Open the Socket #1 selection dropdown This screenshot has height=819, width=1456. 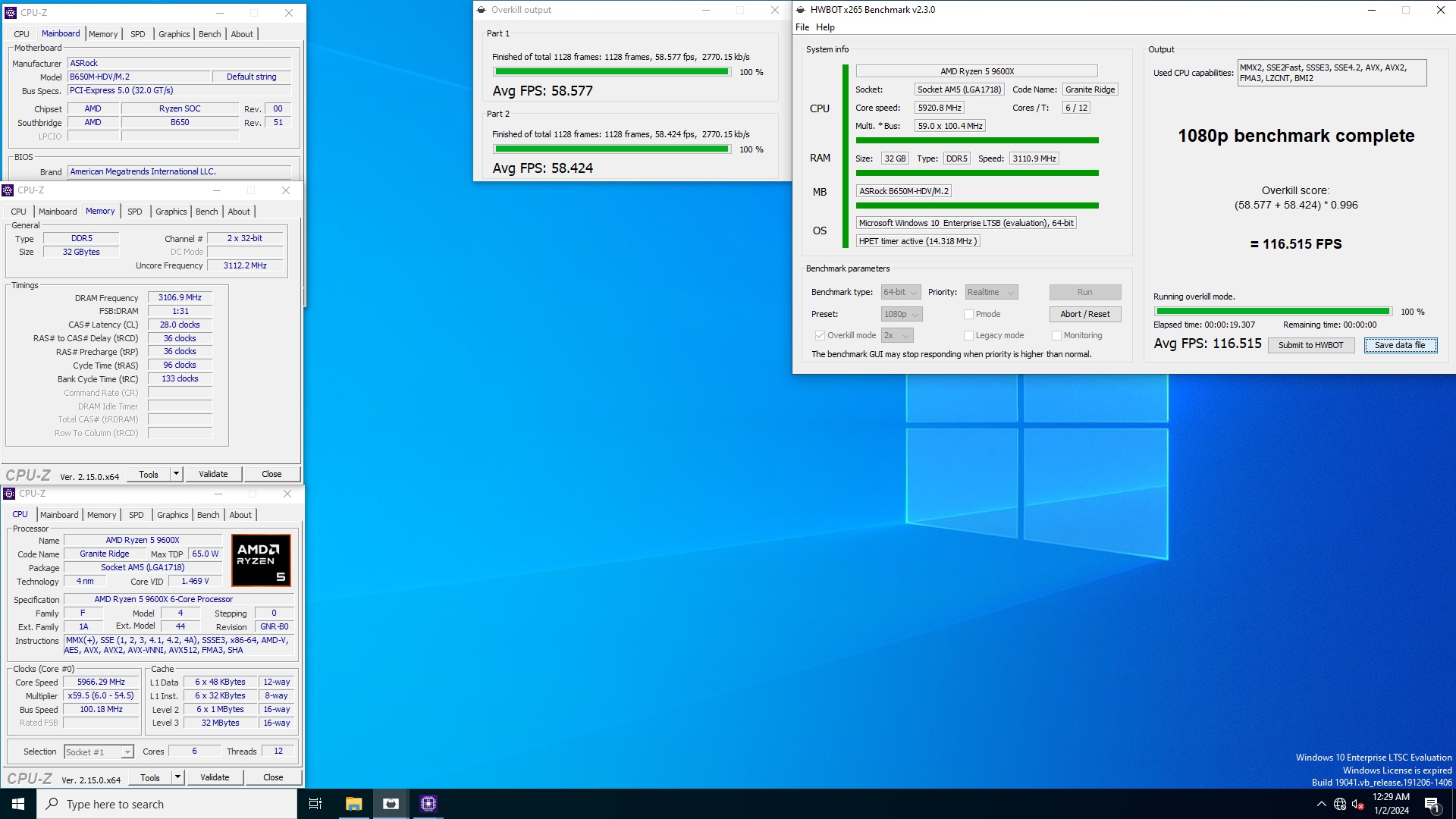click(x=99, y=752)
